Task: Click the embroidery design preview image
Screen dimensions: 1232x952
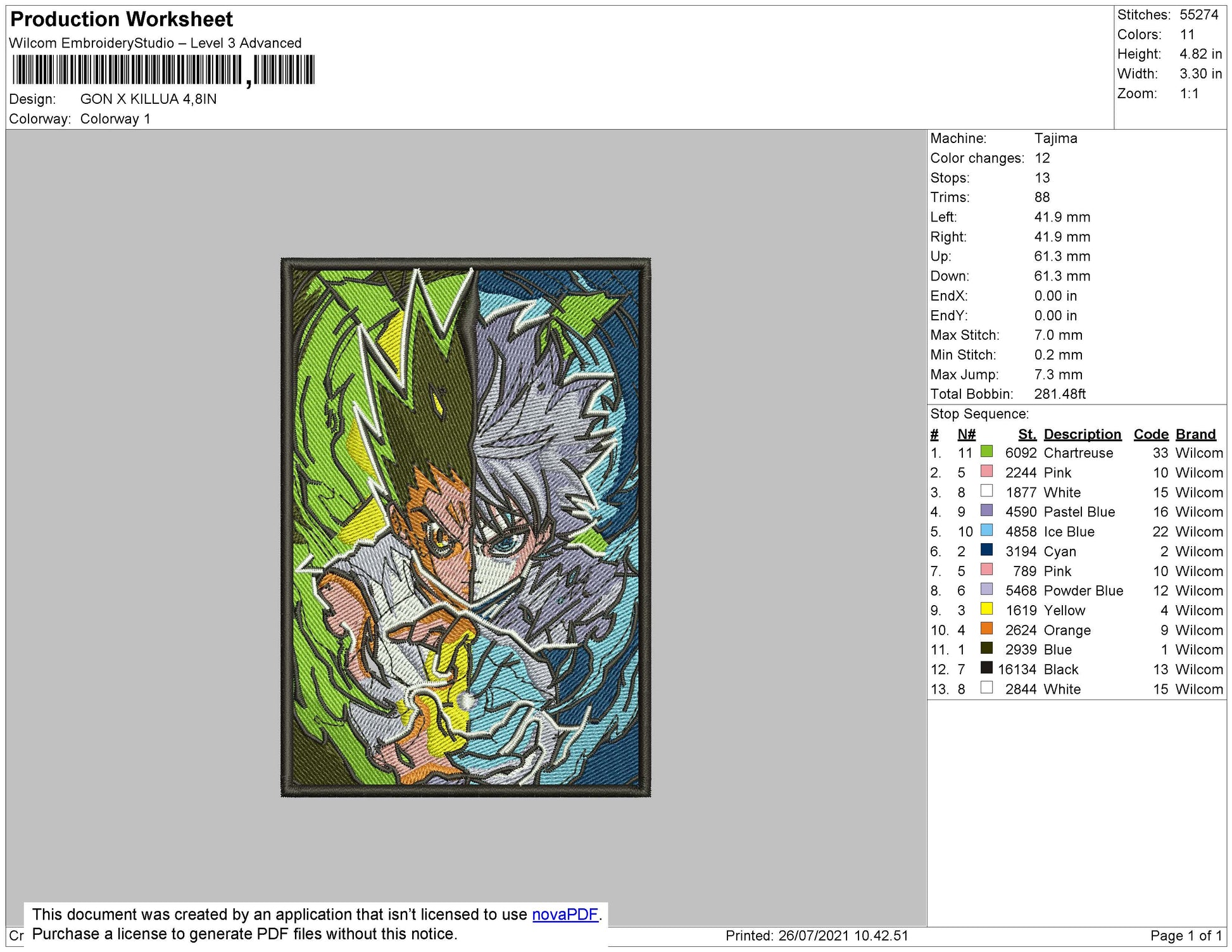Action: [x=465, y=527]
